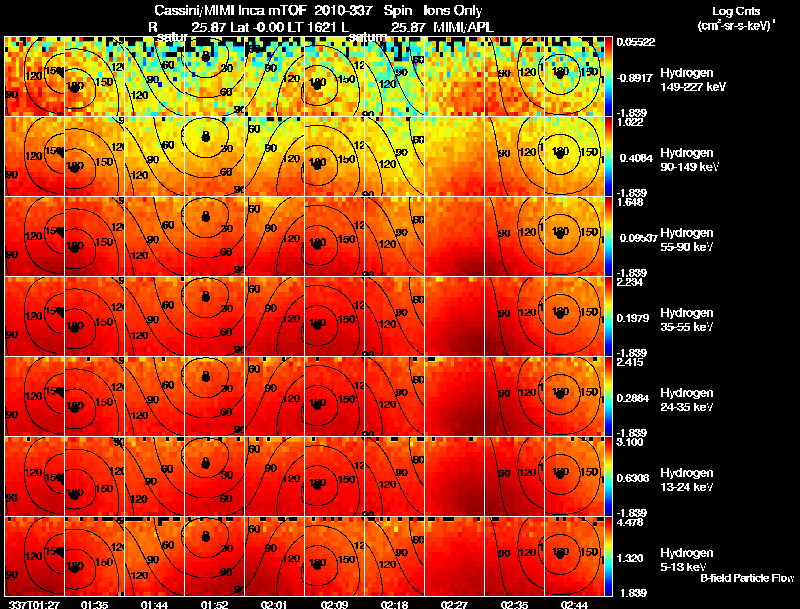Click the 0.09537 color scale value
Viewport: 800px width, 609px height.
(x=638, y=238)
